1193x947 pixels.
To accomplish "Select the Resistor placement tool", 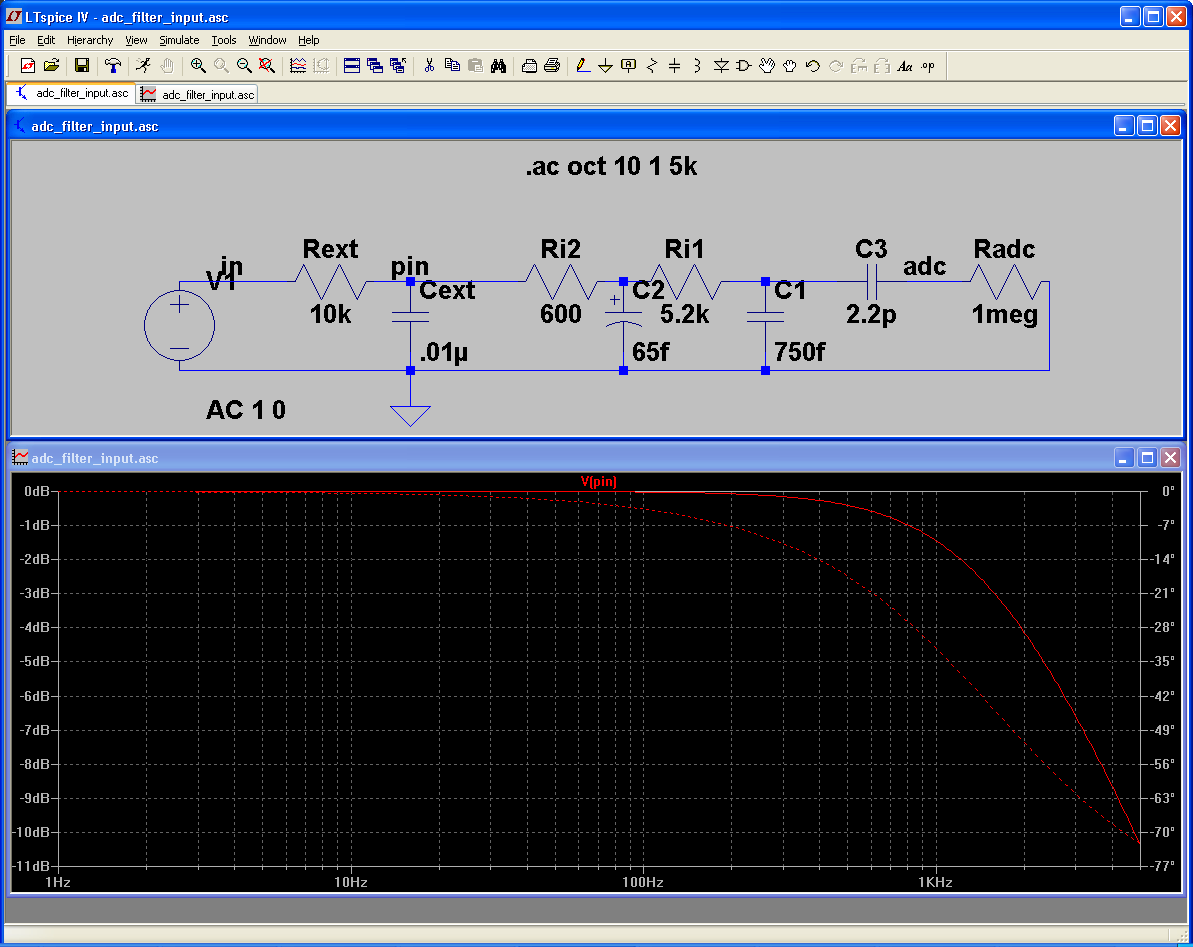I will 652,66.
